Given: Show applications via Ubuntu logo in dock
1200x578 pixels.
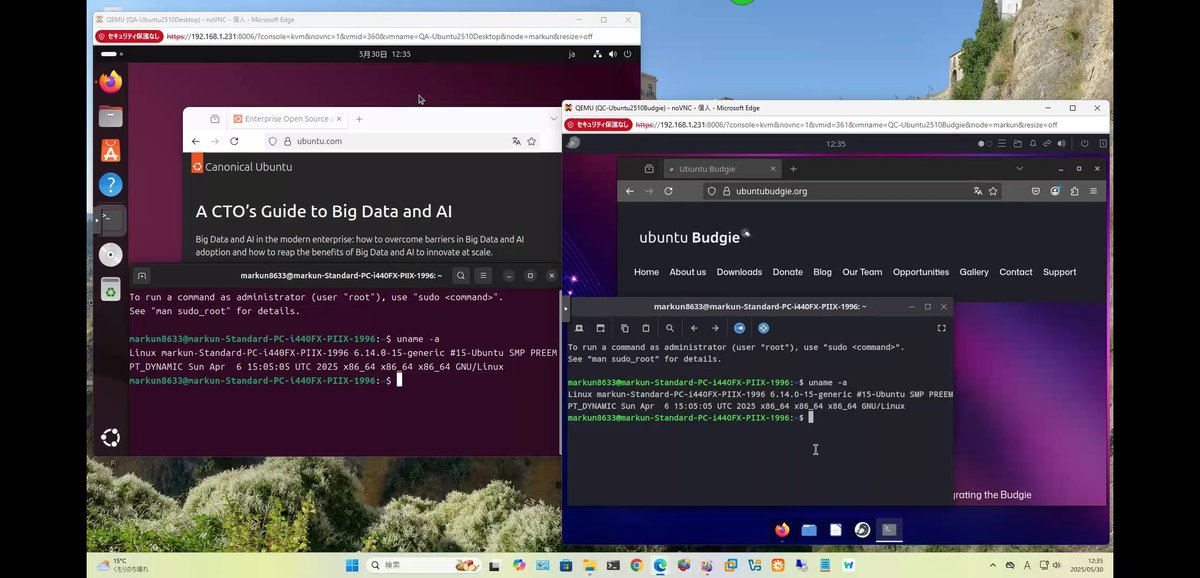Looking at the screenshot, I should [x=110, y=437].
